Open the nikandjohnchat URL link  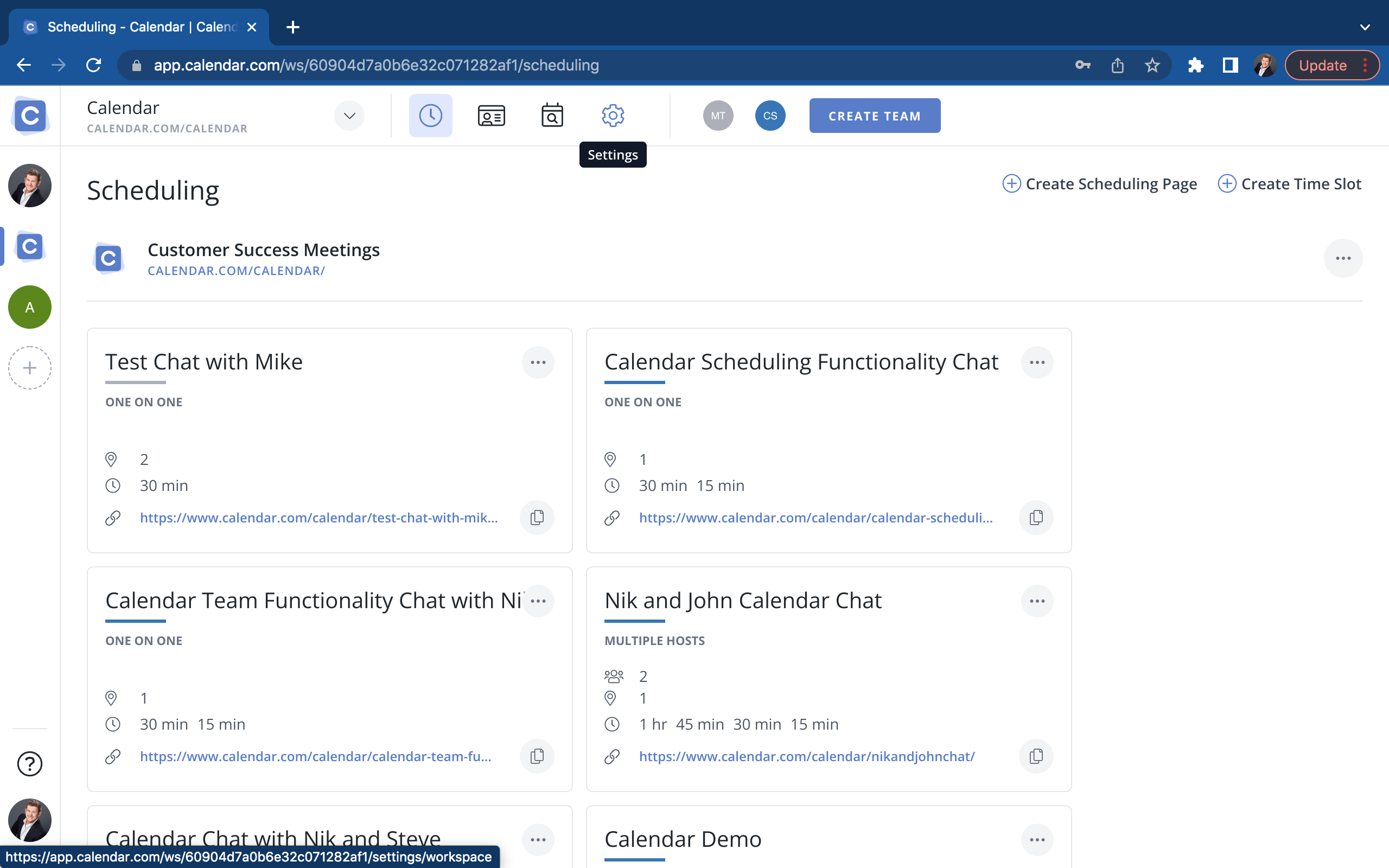[807, 757]
